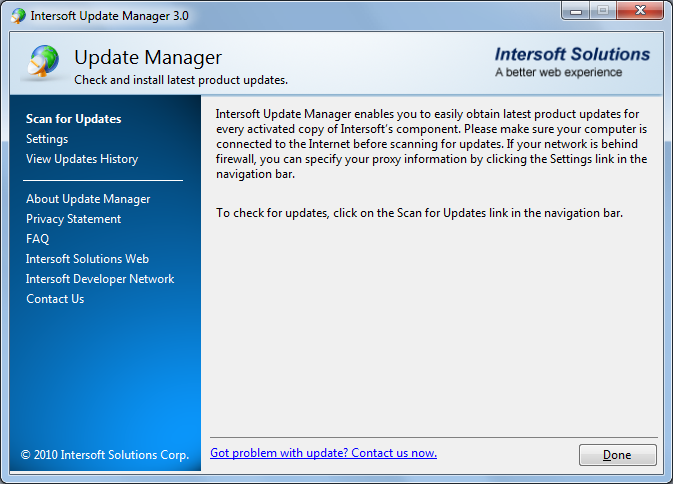Click the disabled maximize window button
This screenshot has width=673, height=484.
[603, 13]
